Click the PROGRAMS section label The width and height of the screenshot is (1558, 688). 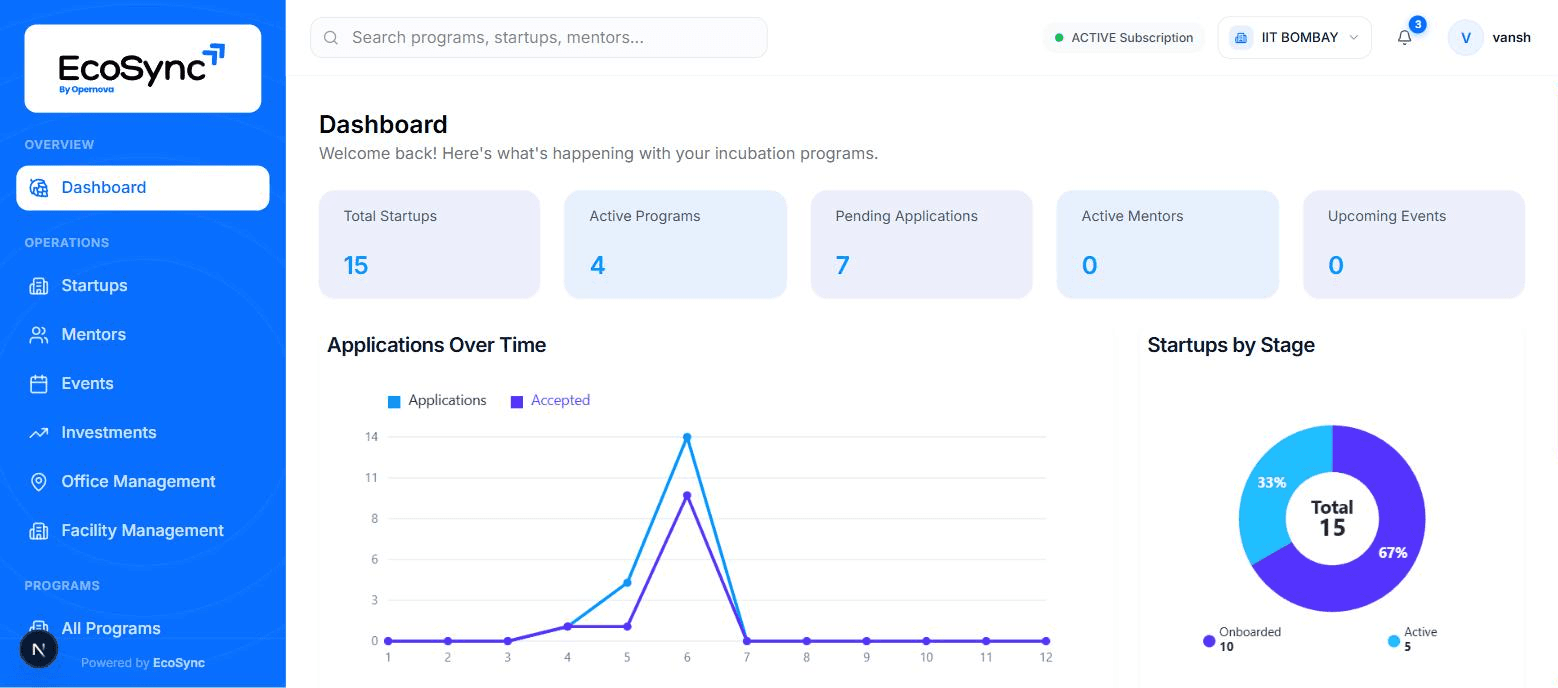[x=62, y=585]
